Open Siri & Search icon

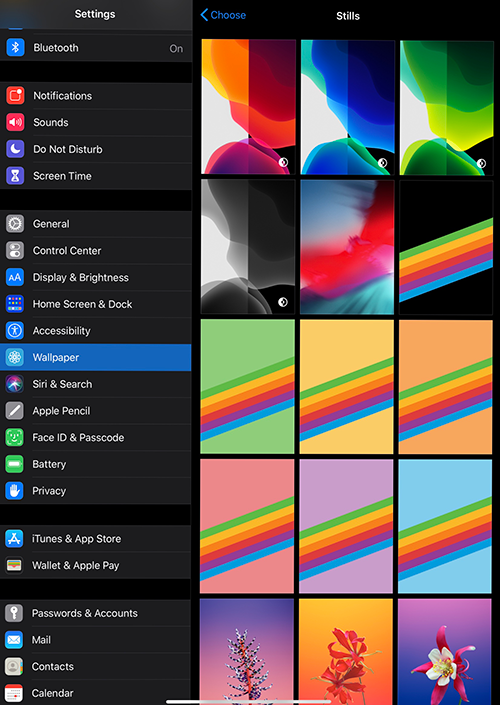[15, 384]
